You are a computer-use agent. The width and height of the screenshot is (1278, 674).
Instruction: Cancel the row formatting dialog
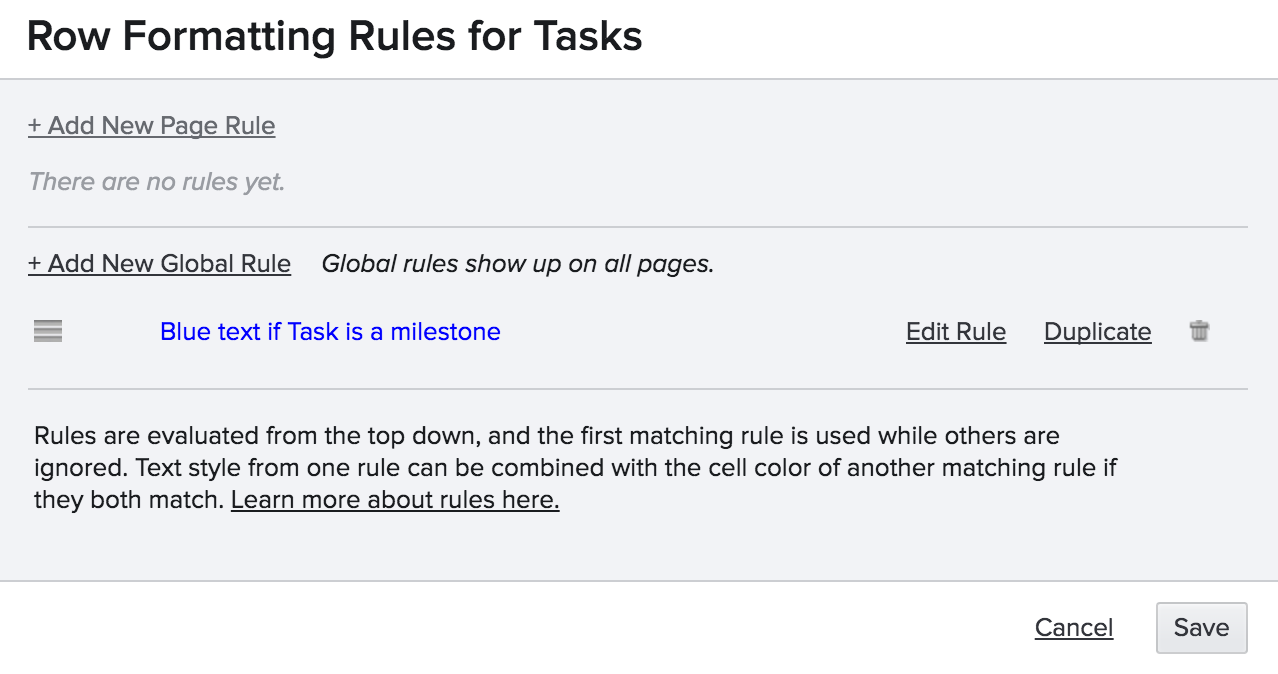[x=1074, y=627]
